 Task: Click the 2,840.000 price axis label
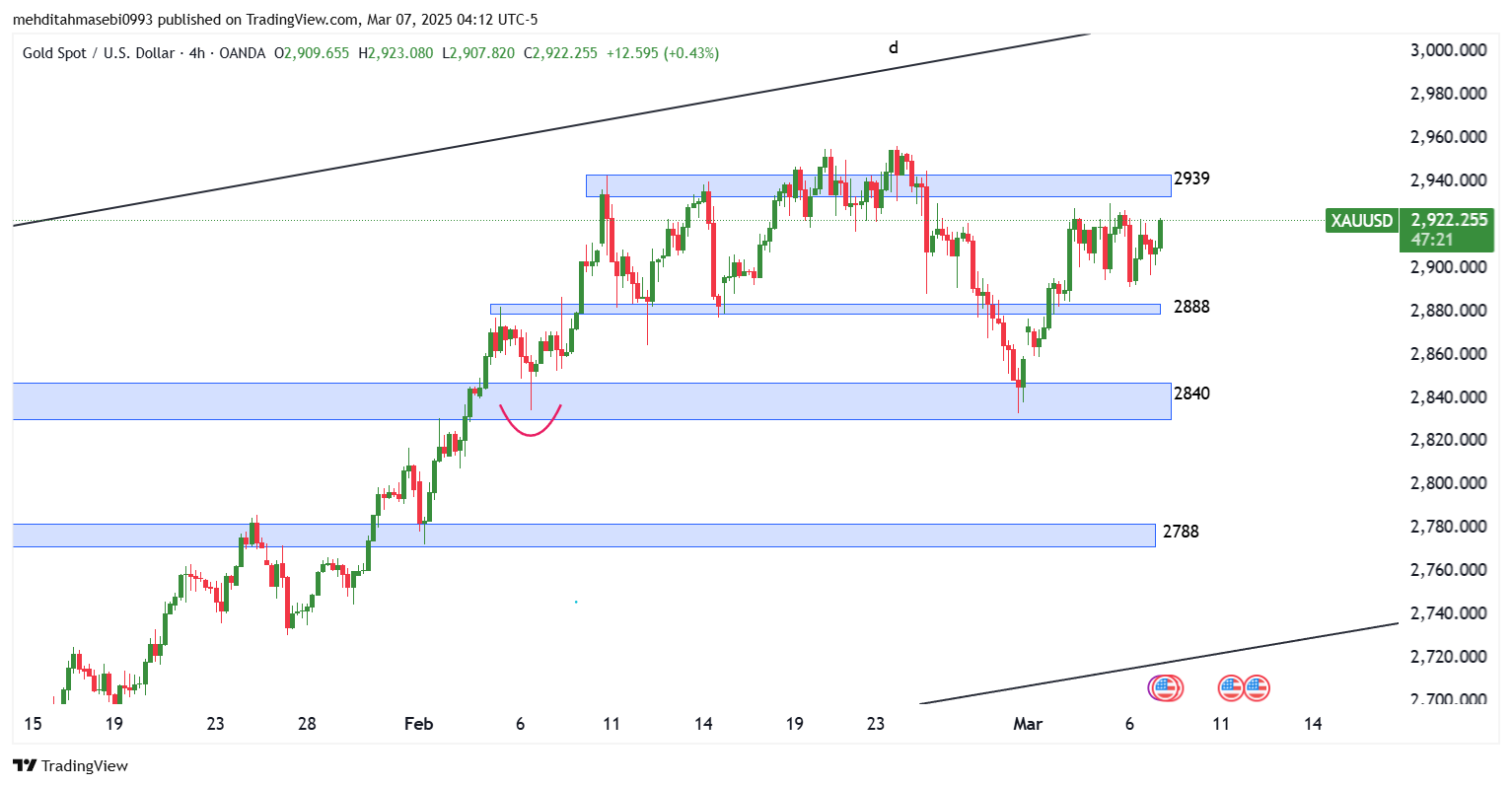[1448, 397]
